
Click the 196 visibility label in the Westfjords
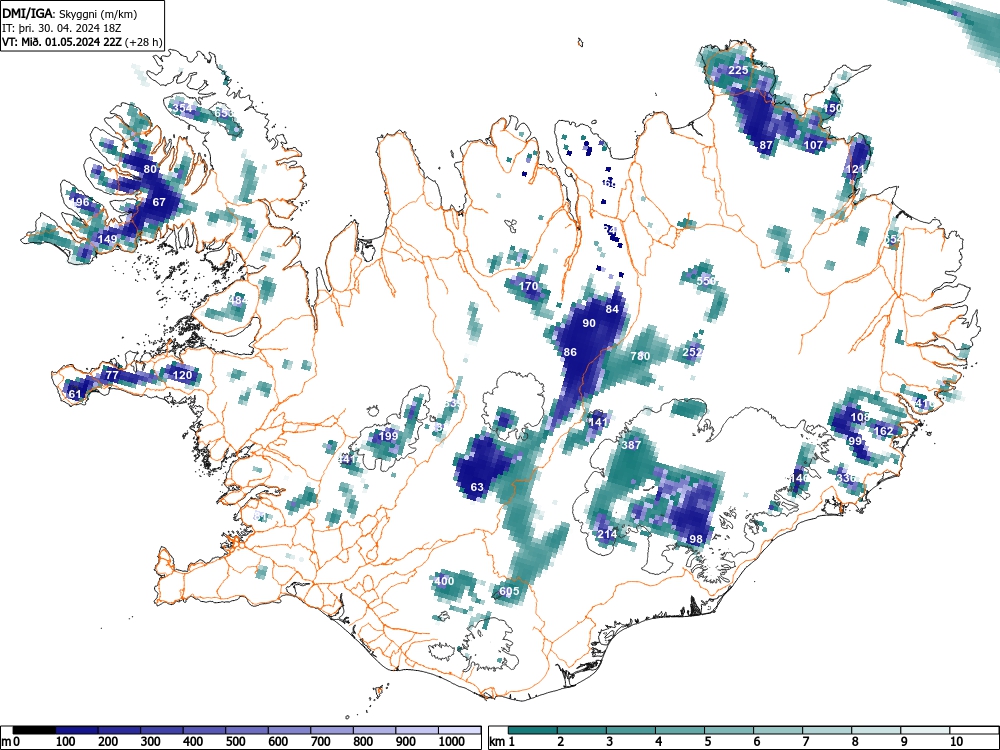coord(80,203)
